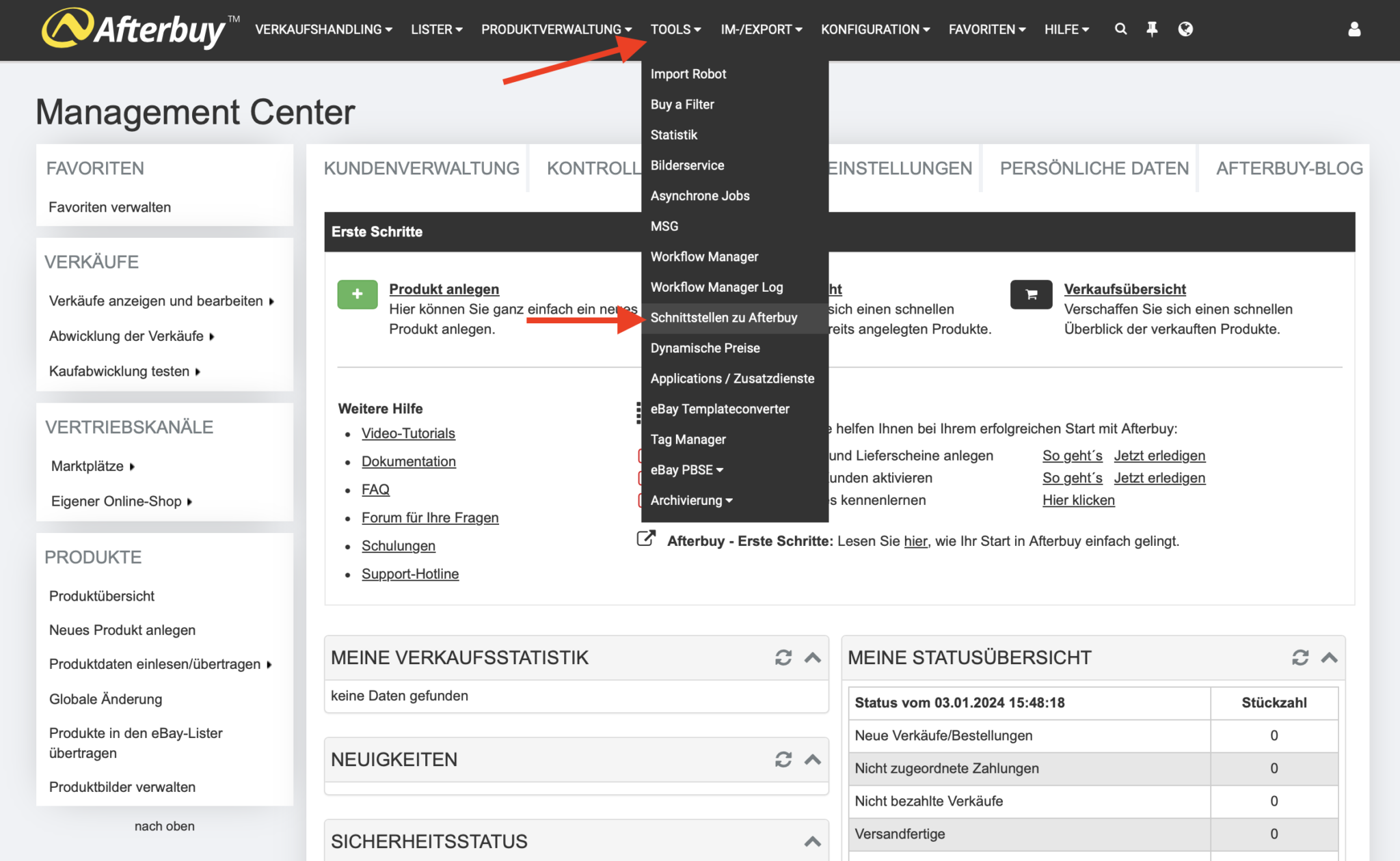This screenshot has height=861, width=1400.
Task: Collapse Sicherheitsstatus panel
Action: pos(813,841)
